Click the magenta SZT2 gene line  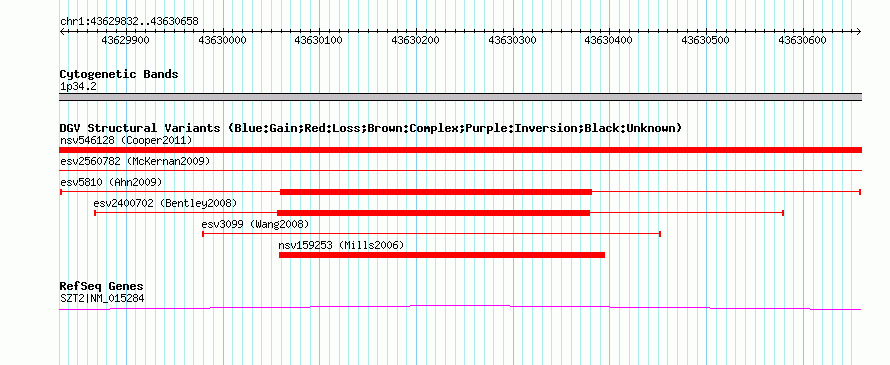click(x=460, y=307)
